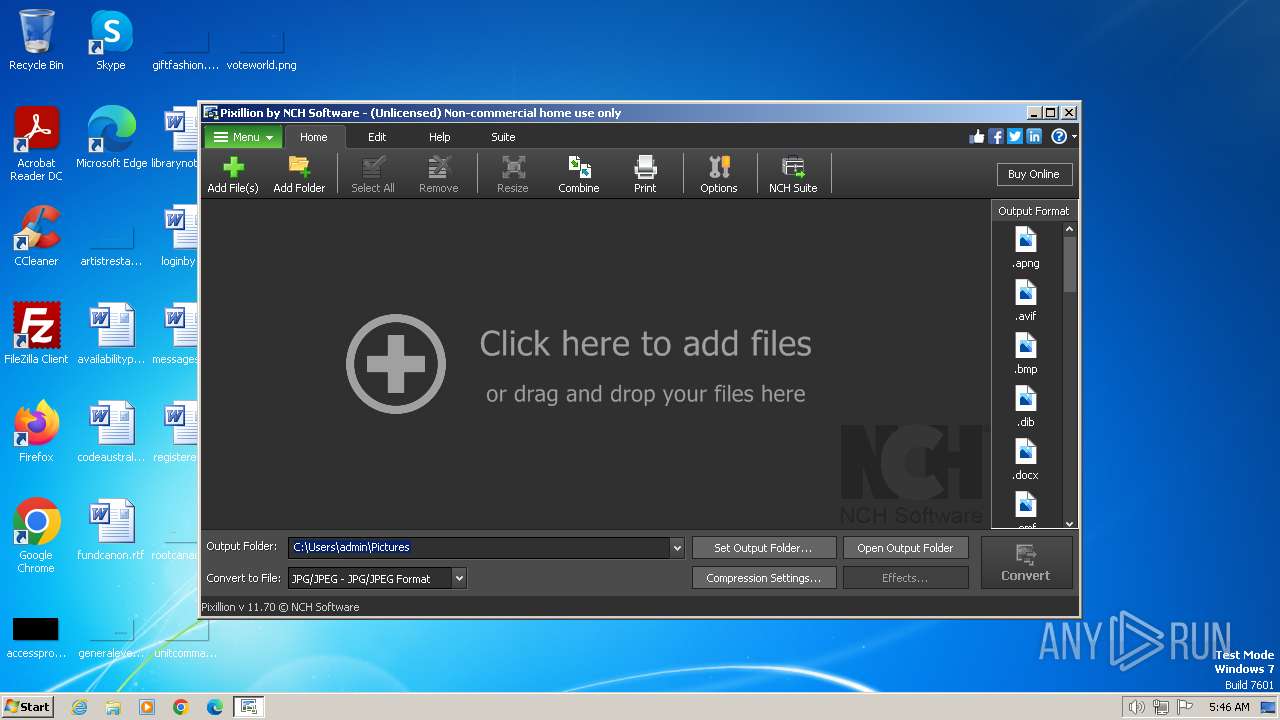Open the Firefox desktop shortcut

pos(36,431)
